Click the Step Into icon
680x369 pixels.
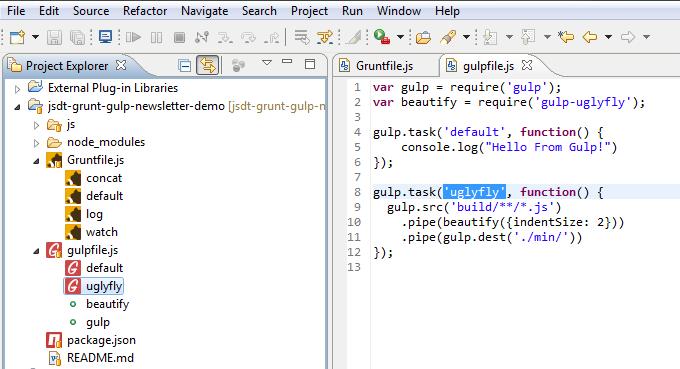tap(225, 37)
